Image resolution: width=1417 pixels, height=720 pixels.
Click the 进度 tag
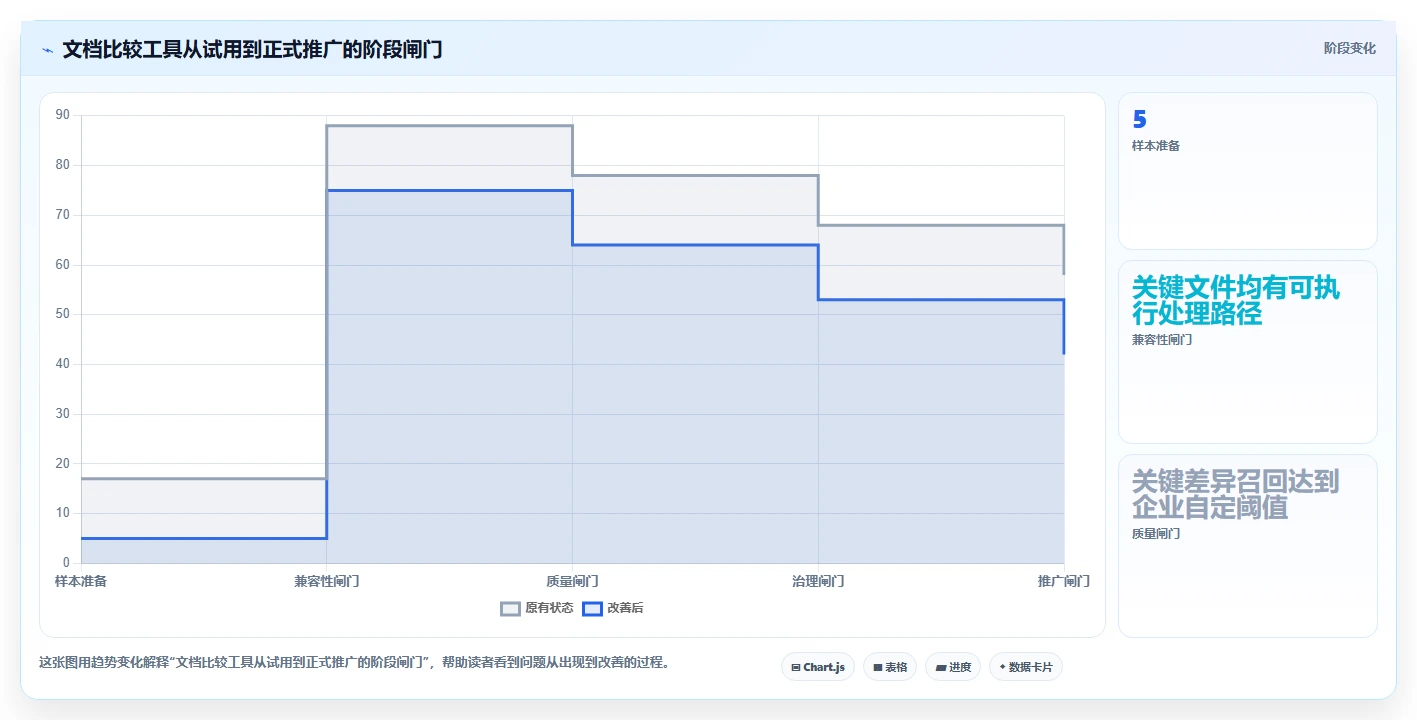click(x=953, y=667)
